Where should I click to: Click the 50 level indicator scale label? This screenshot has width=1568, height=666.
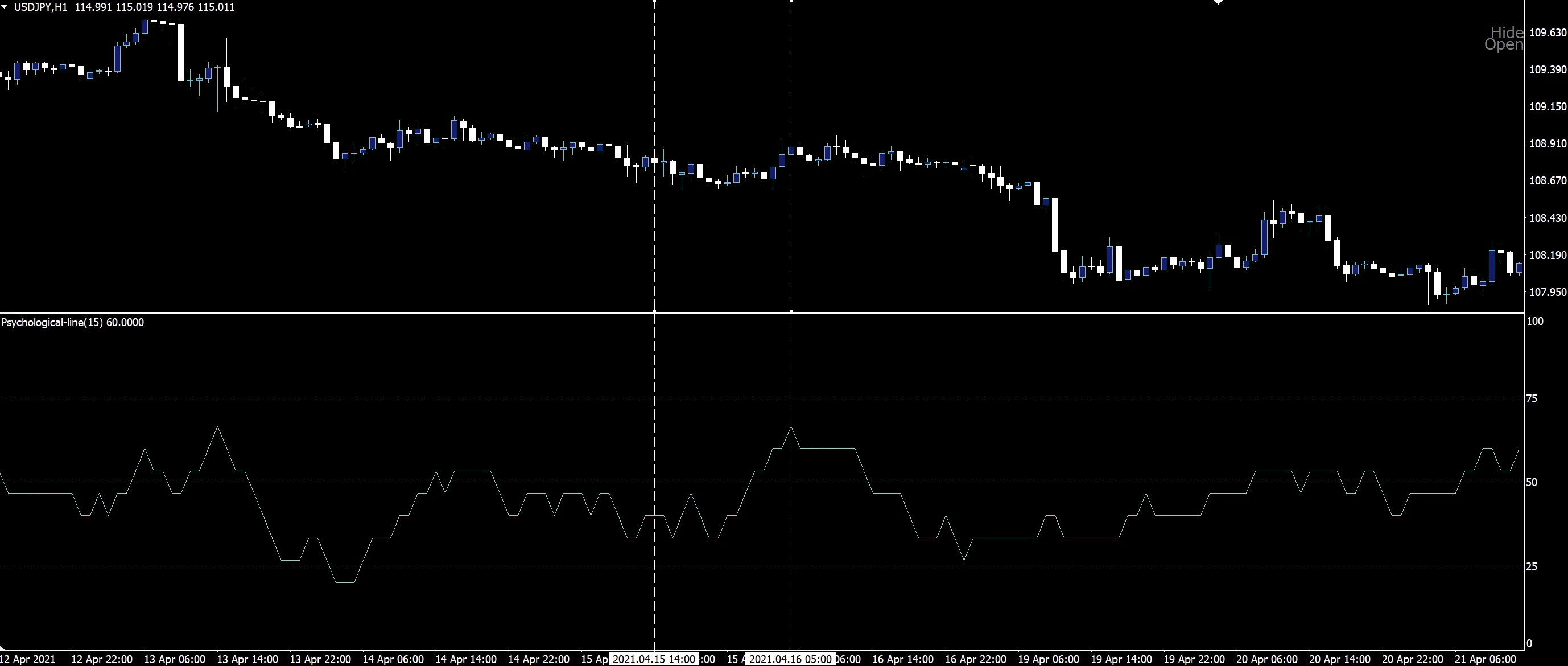point(1532,482)
